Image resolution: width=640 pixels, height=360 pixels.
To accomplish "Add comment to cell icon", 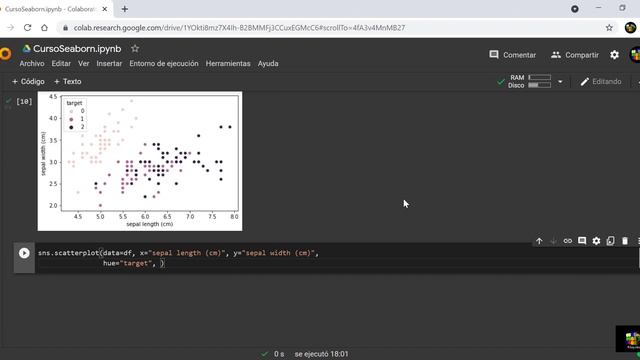I will tap(582, 241).
